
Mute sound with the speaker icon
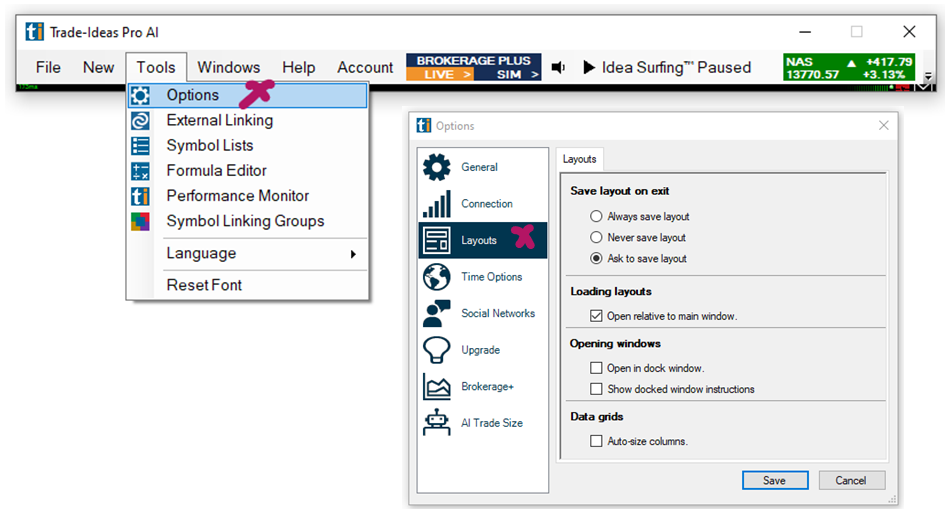[559, 68]
